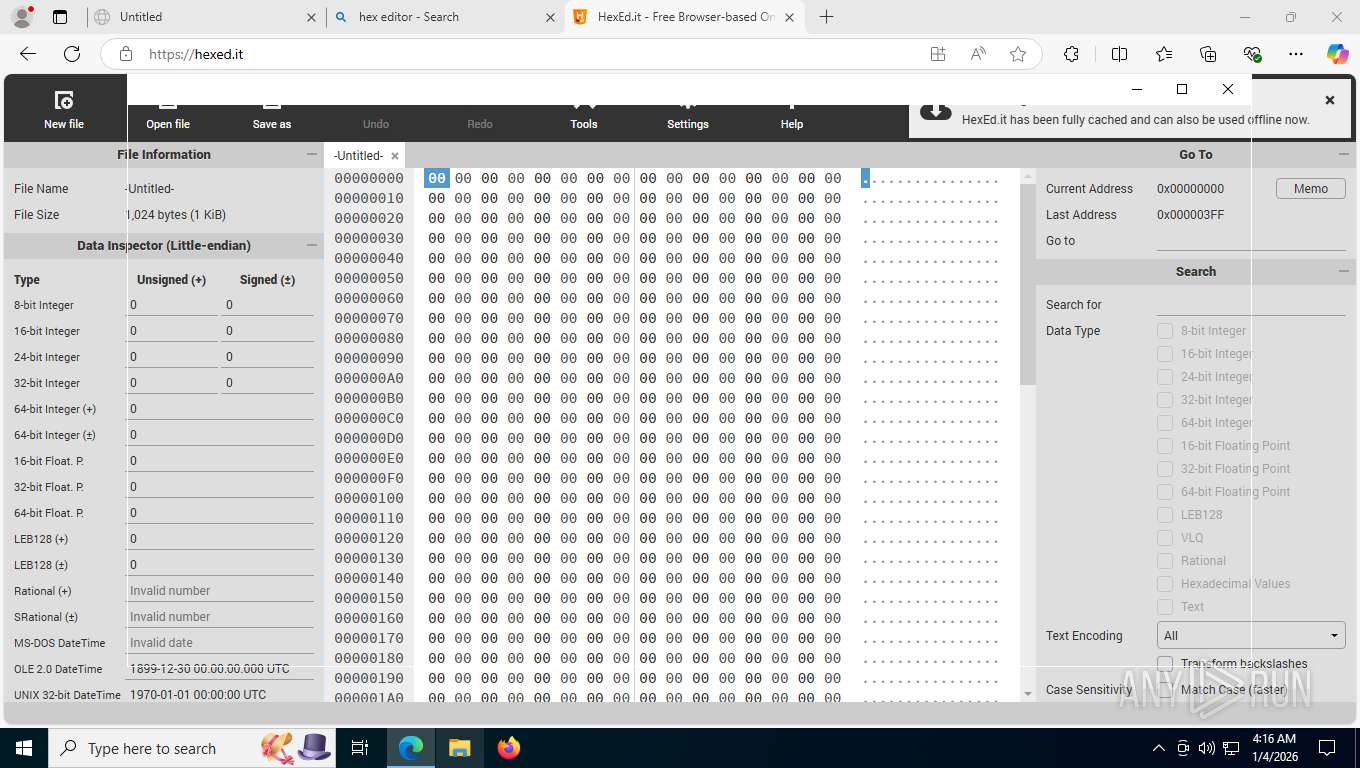1360x768 pixels.
Task: Go back in browser
Action: (x=28, y=54)
